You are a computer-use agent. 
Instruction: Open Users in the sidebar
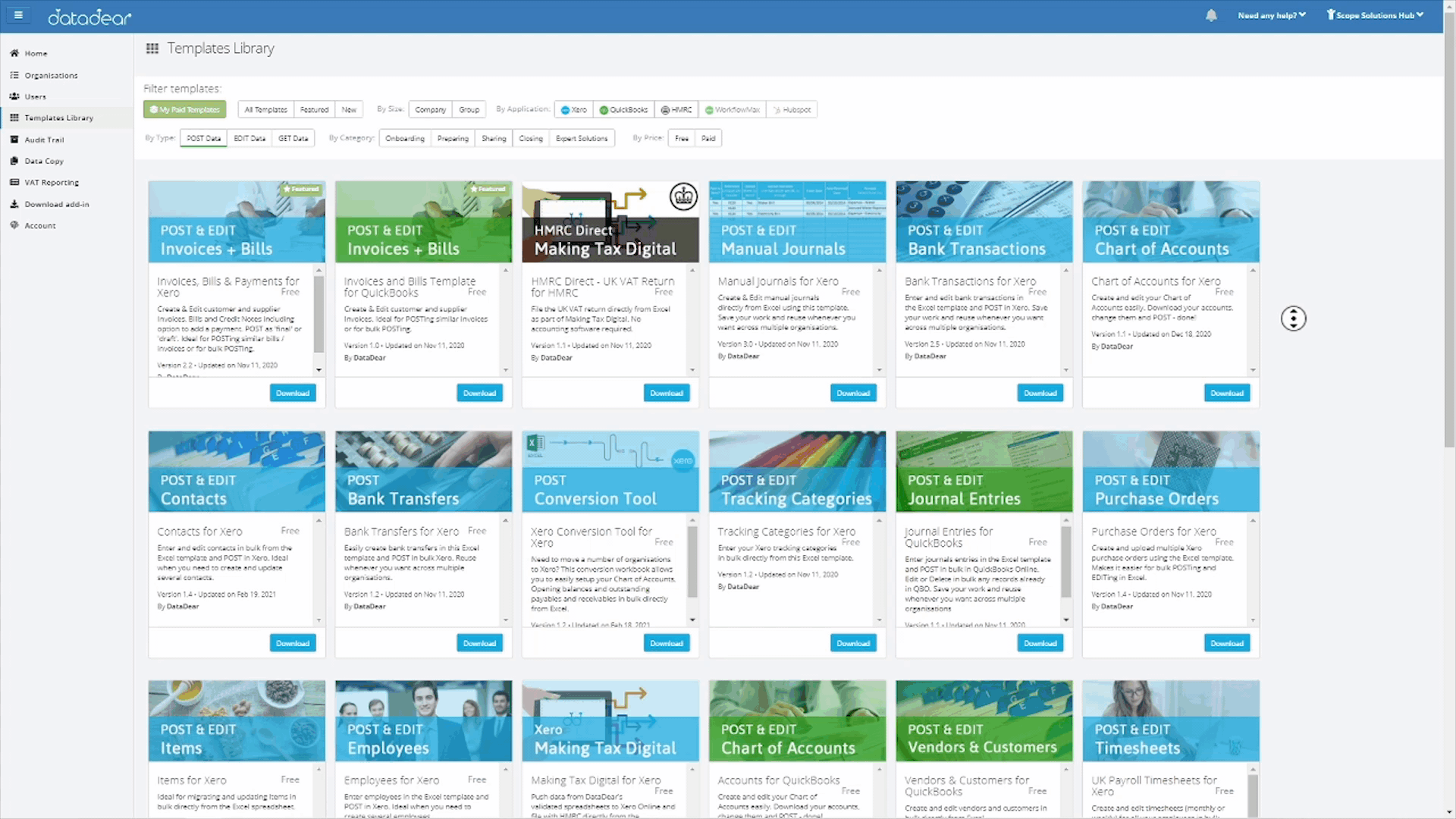[x=35, y=96]
